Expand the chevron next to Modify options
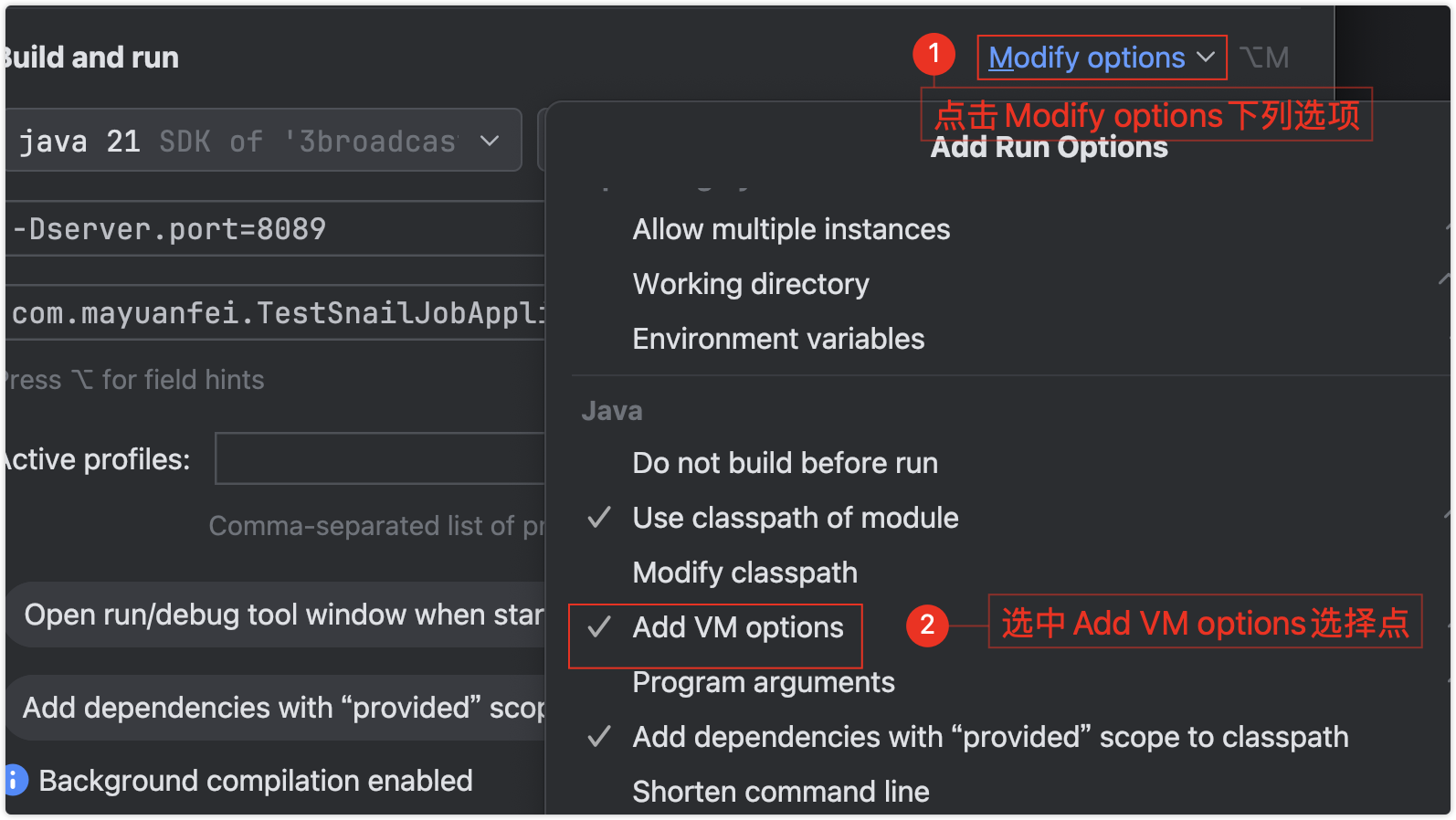 coord(1206,58)
